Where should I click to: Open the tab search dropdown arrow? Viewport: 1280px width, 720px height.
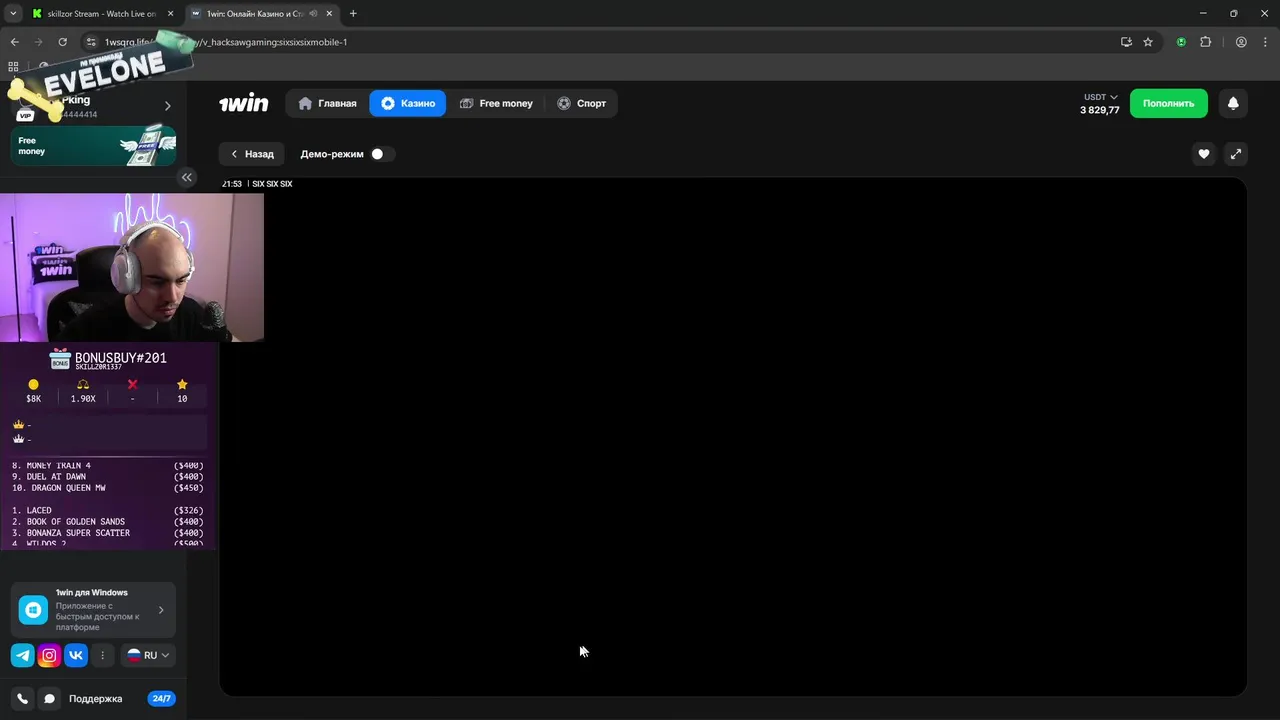click(x=13, y=14)
